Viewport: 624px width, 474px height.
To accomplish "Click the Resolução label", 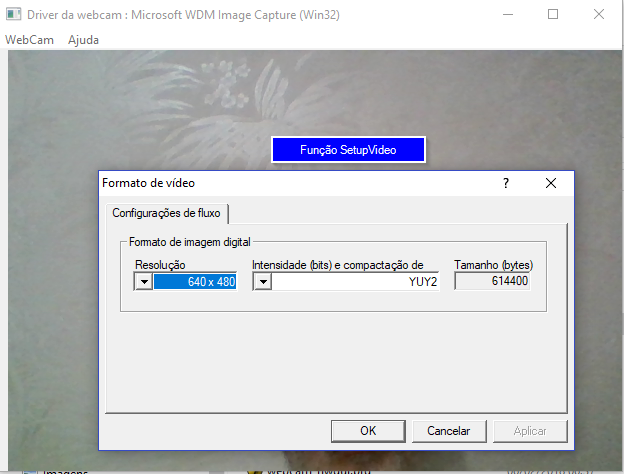I will (160, 265).
